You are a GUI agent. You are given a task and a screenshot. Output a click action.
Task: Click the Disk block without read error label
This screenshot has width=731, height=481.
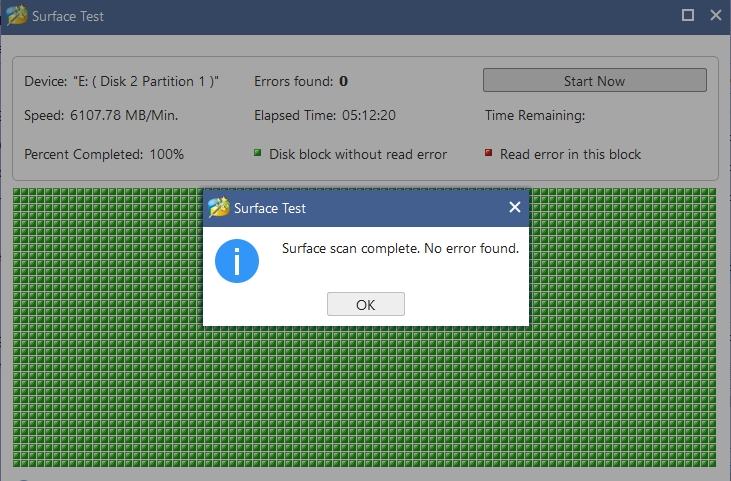click(x=358, y=154)
